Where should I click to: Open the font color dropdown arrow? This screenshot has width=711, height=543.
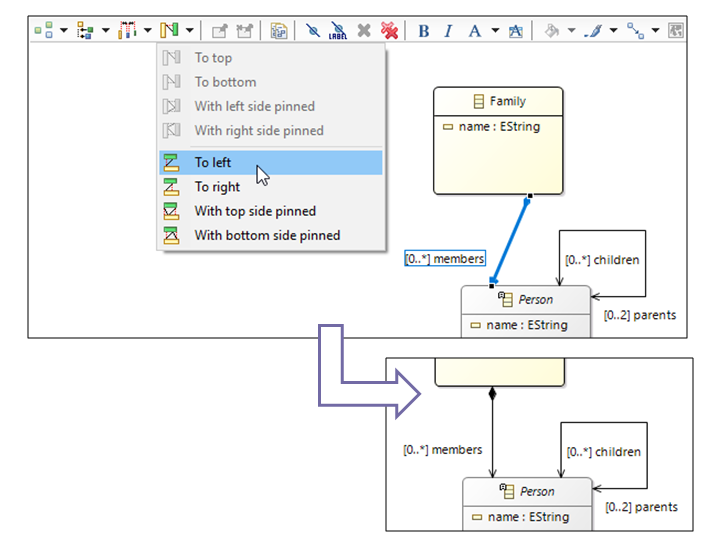click(x=495, y=31)
